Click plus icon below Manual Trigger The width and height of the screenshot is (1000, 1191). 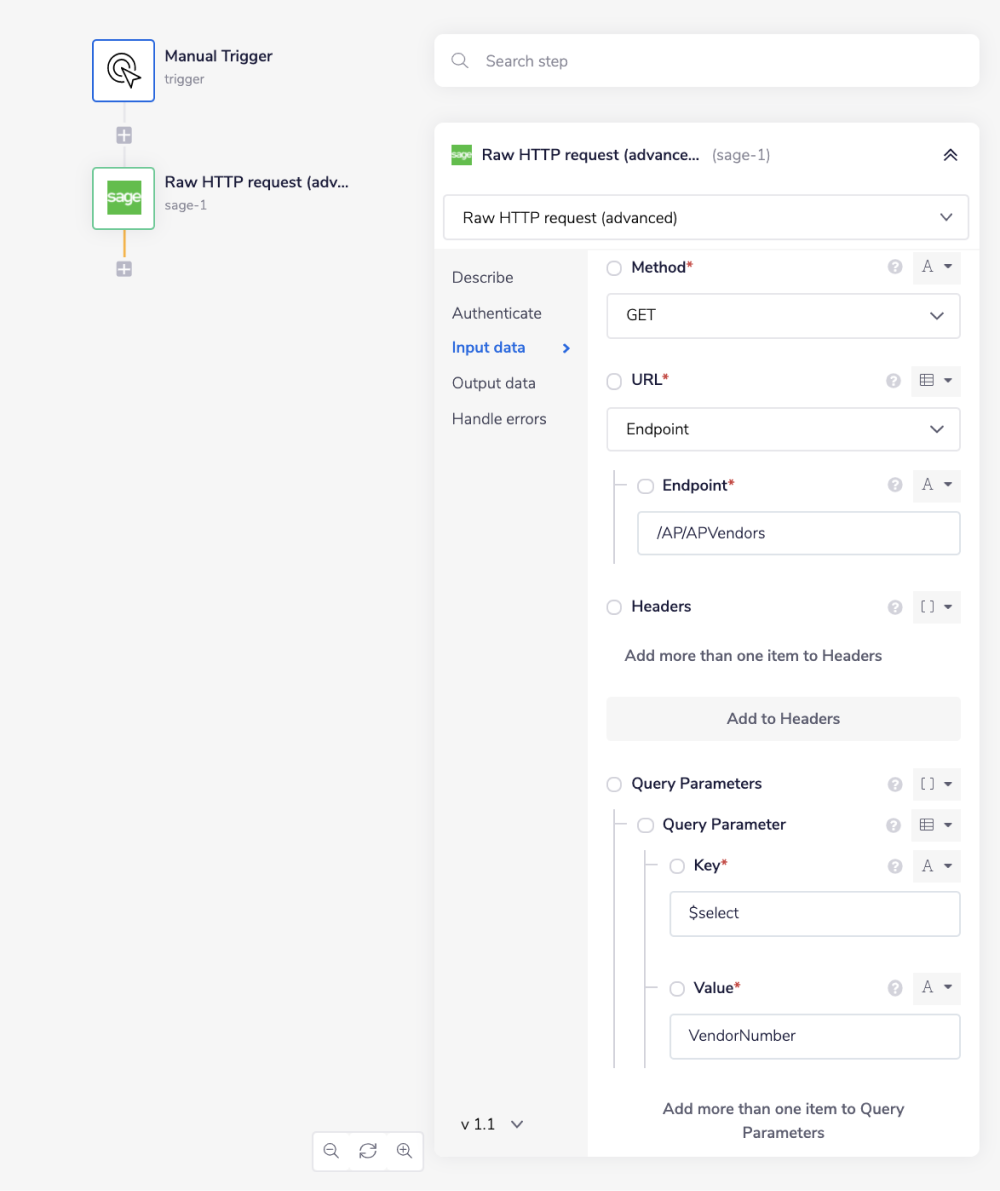124,135
